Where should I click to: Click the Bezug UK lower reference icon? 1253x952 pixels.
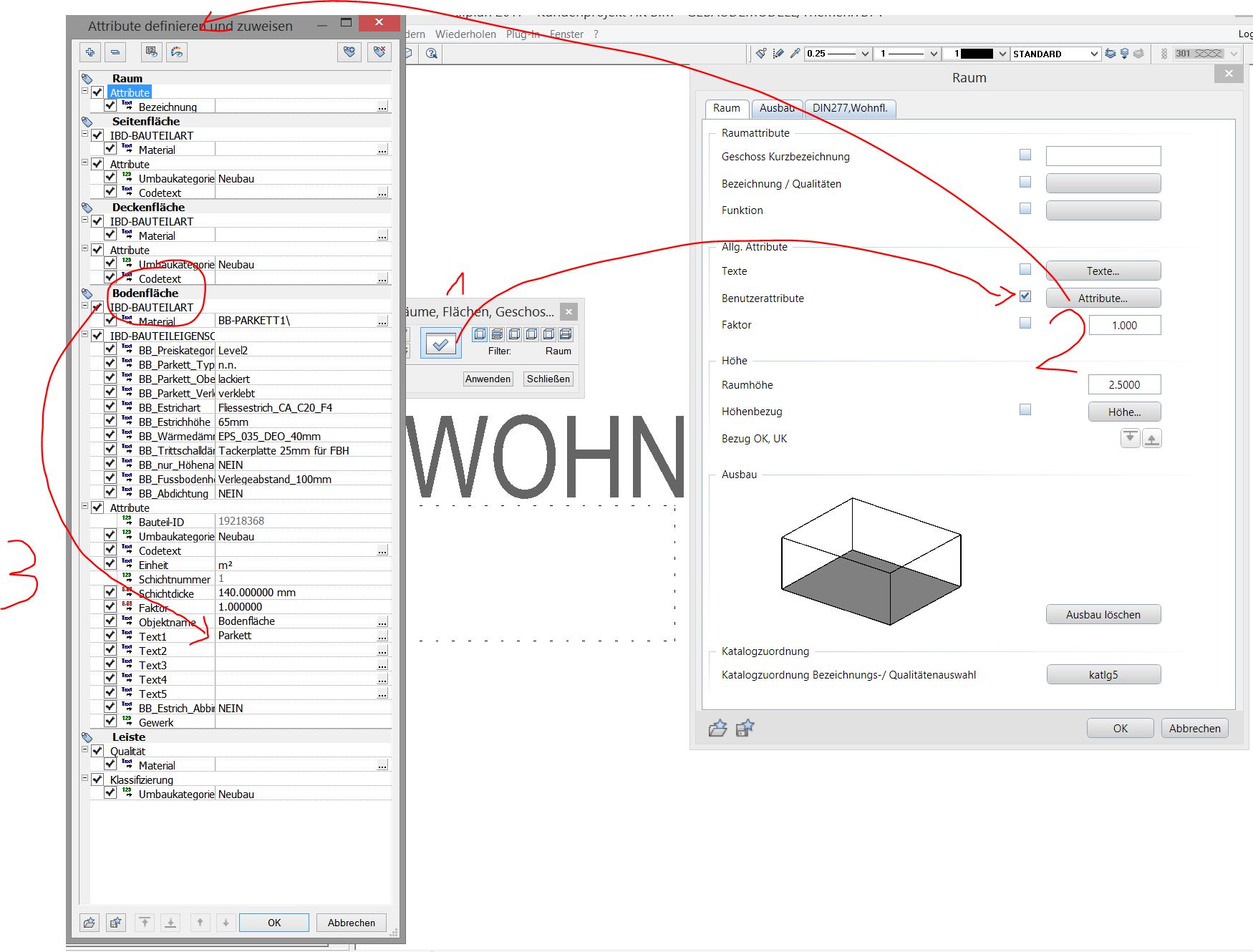point(1151,439)
